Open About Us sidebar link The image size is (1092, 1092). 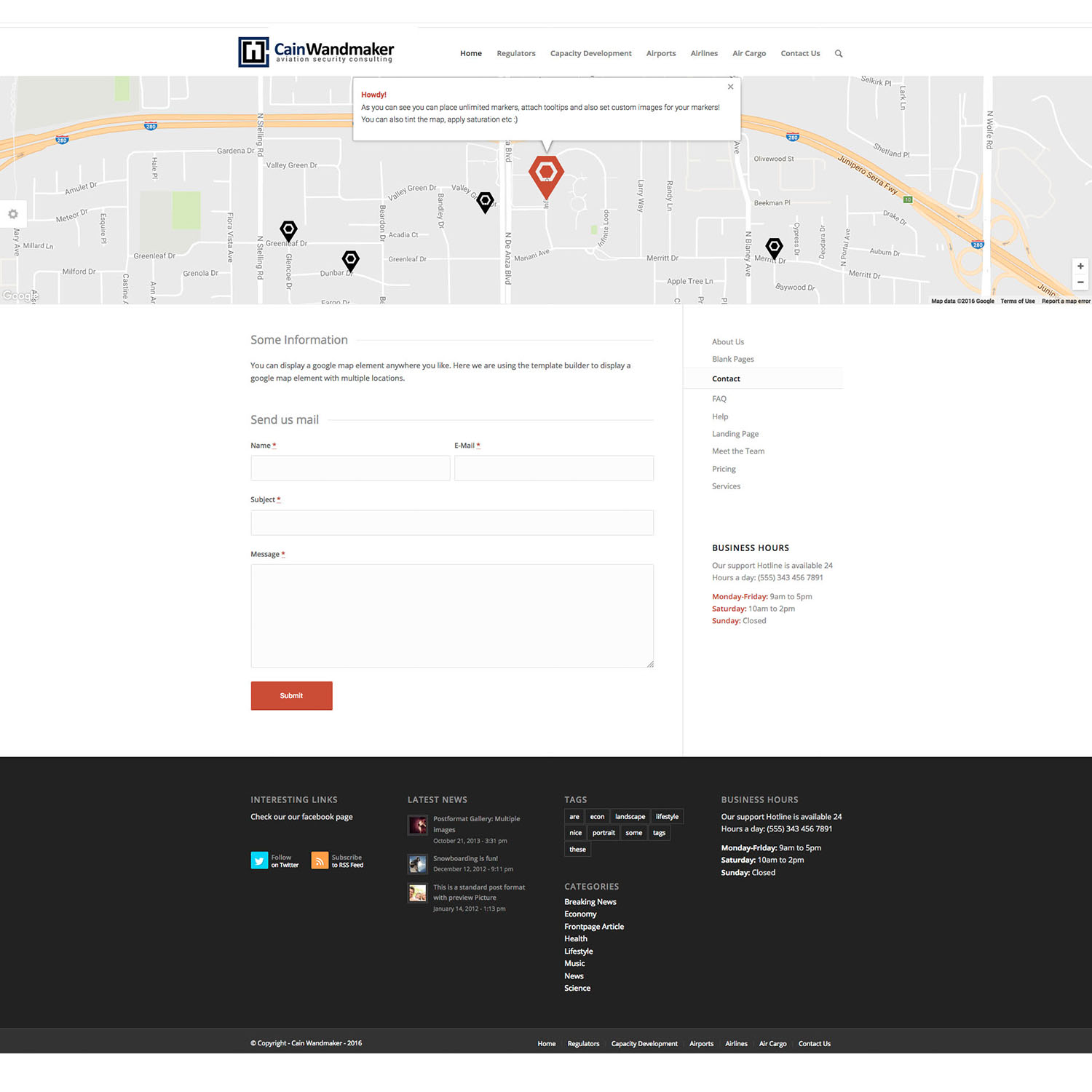pyautogui.click(x=728, y=342)
